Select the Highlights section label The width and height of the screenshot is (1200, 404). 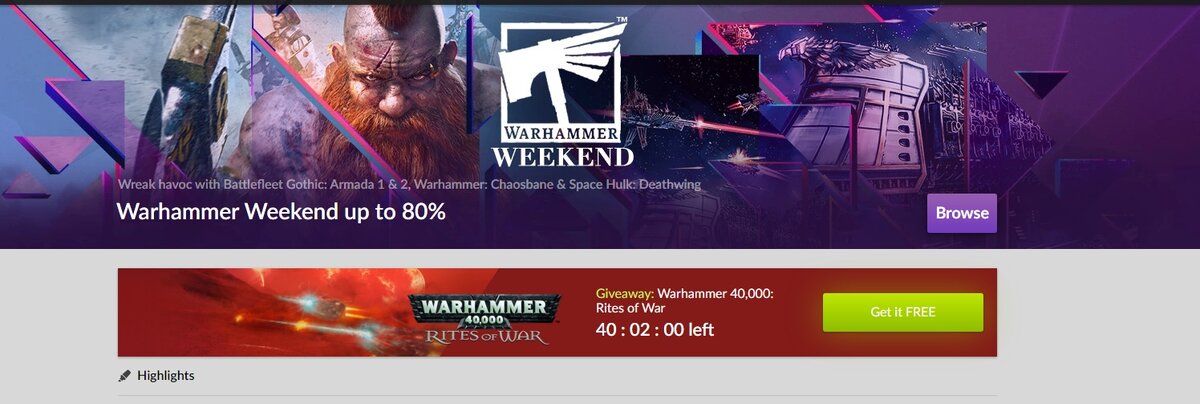(166, 376)
